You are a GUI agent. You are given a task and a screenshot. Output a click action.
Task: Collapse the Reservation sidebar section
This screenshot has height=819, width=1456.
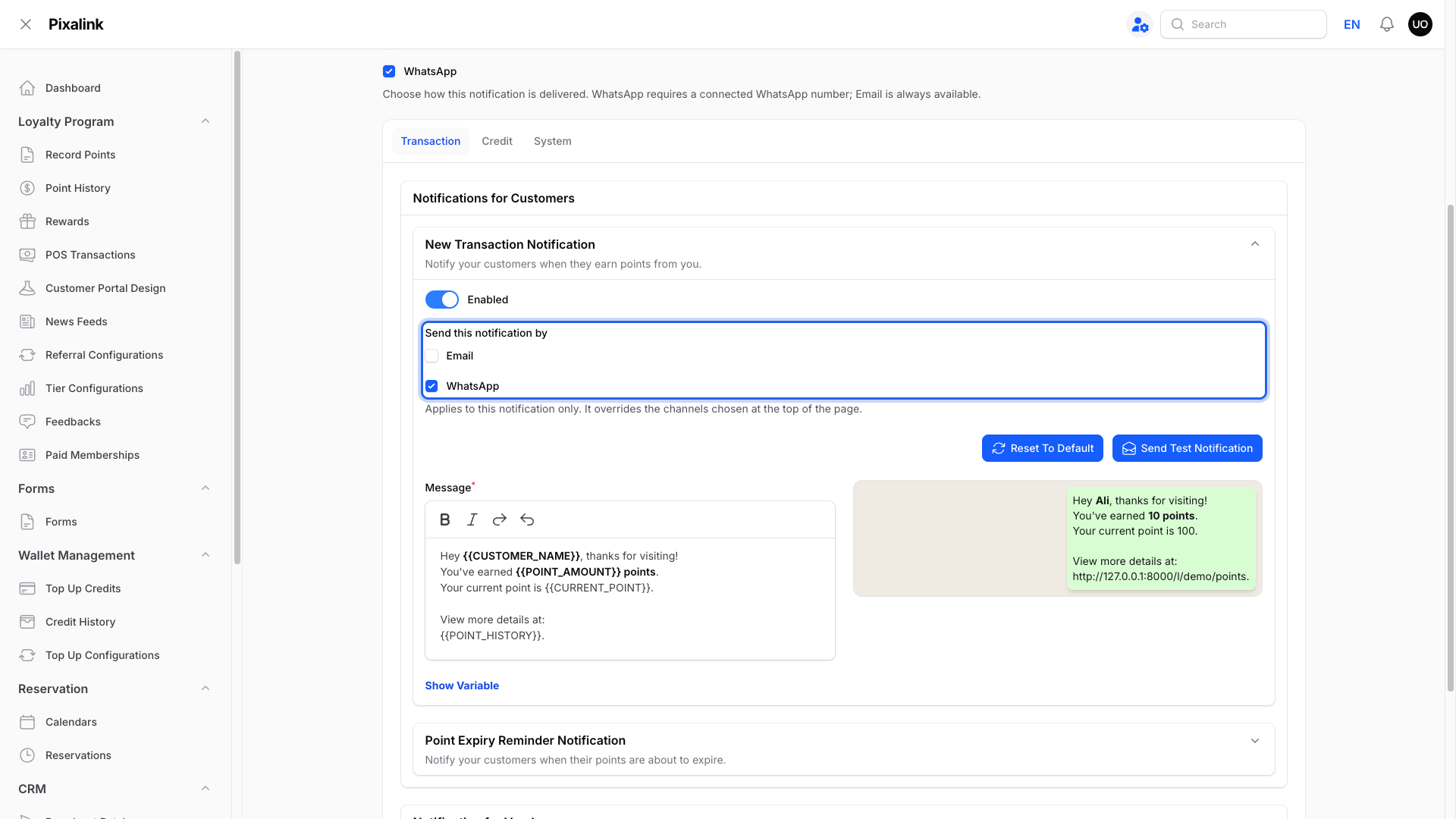click(x=206, y=689)
